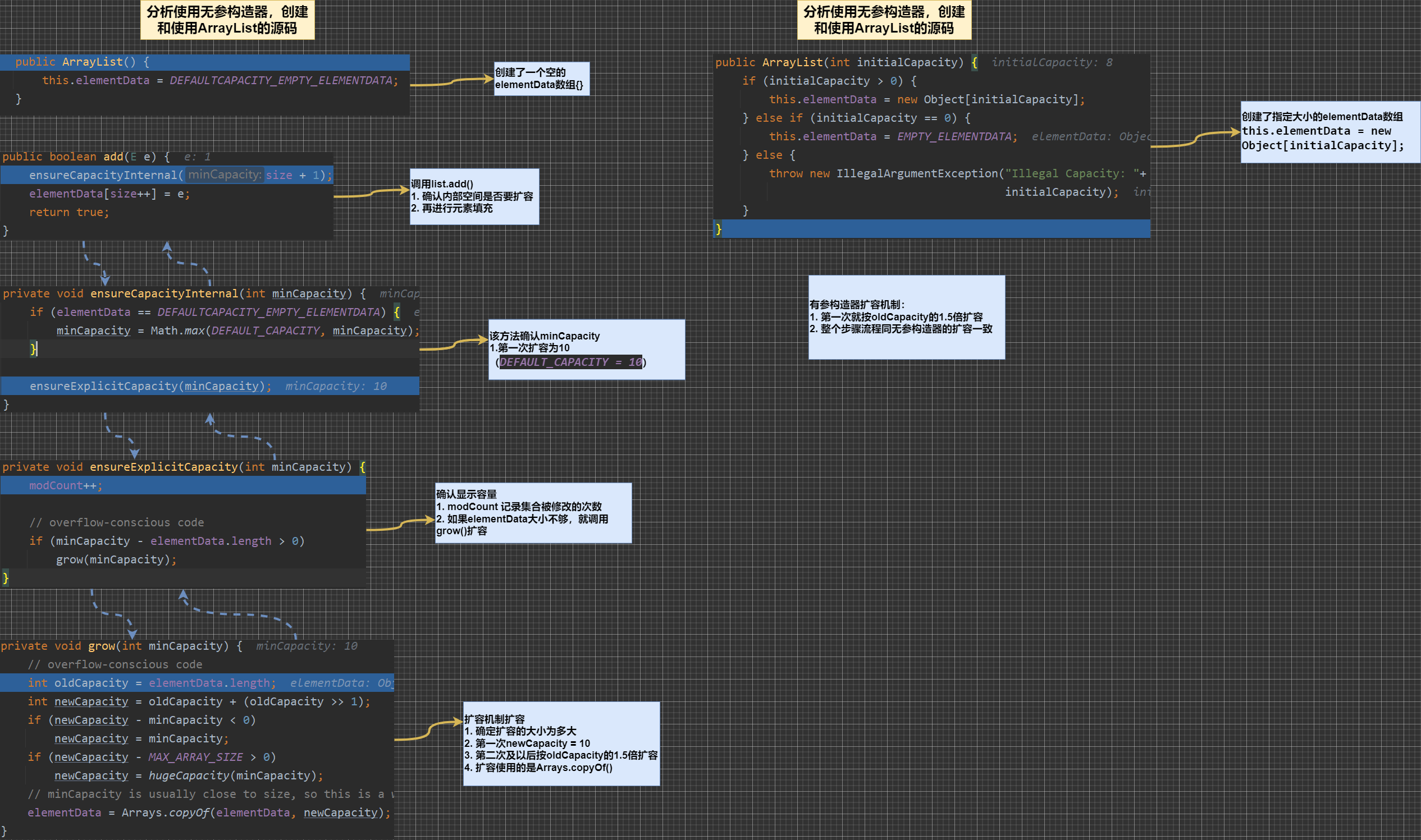Click the 'initialCapacity: 8' inline hint
This screenshot has width=1421, height=840.
1052,62
